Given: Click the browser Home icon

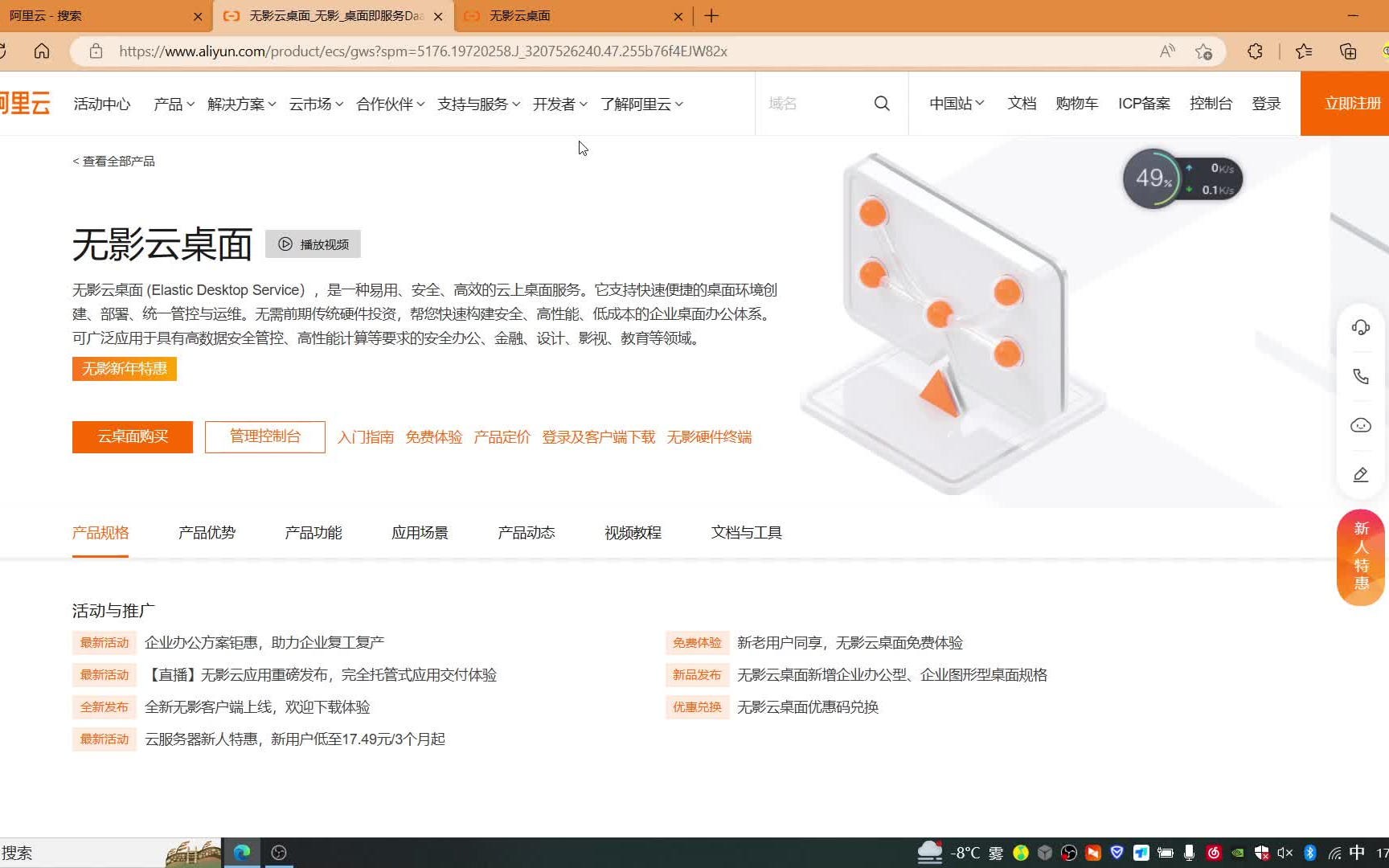Looking at the screenshot, I should [x=42, y=51].
